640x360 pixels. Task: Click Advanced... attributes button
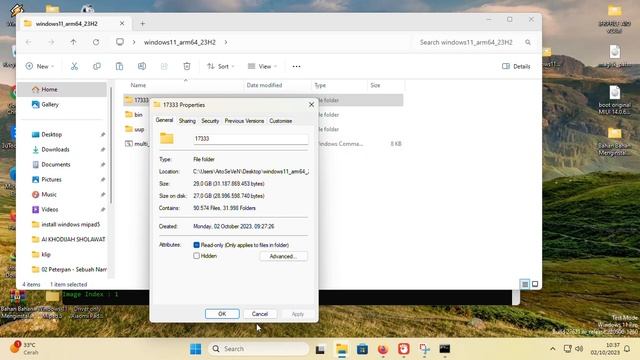[x=283, y=256]
